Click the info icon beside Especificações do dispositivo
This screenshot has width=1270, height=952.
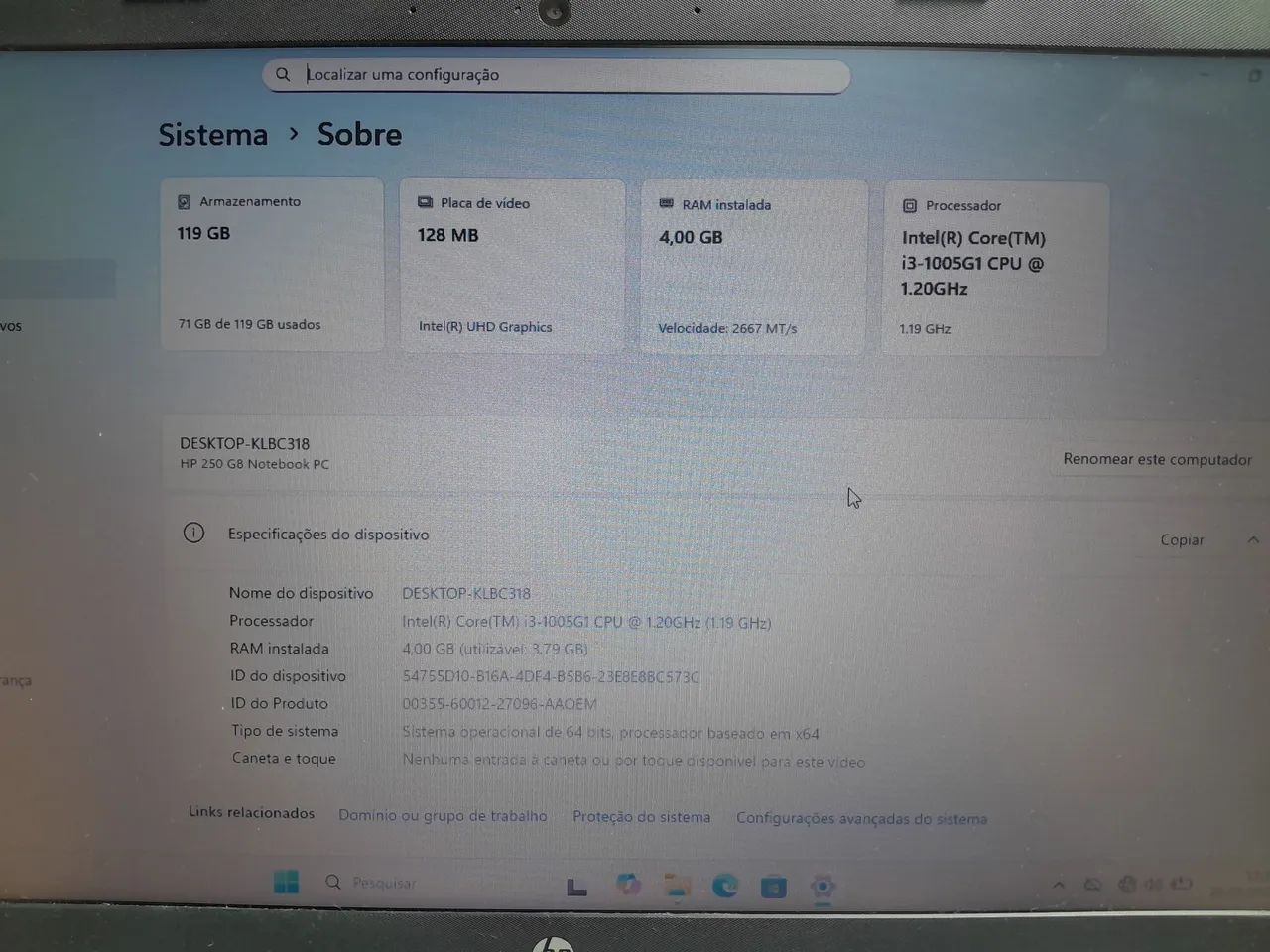193,534
